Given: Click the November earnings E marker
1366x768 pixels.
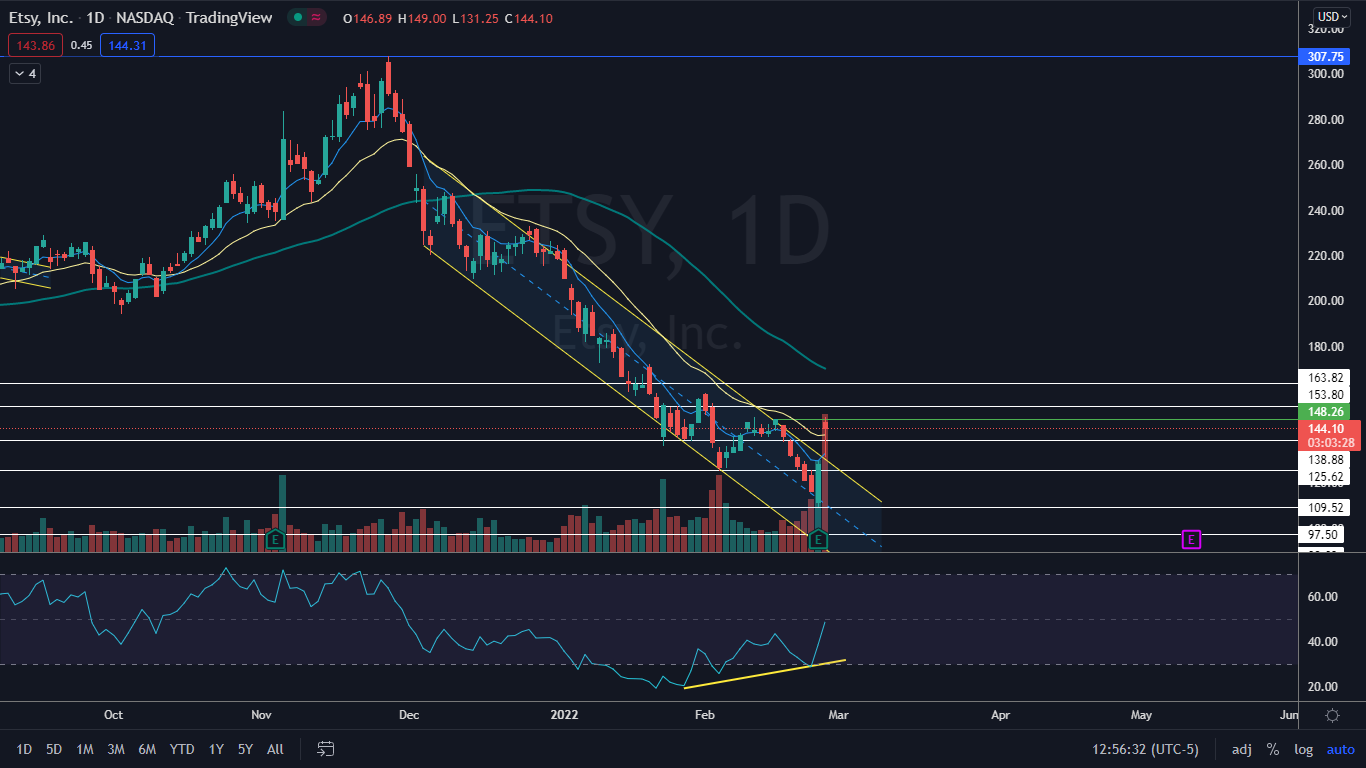Looking at the screenshot, I should (275, 540).
